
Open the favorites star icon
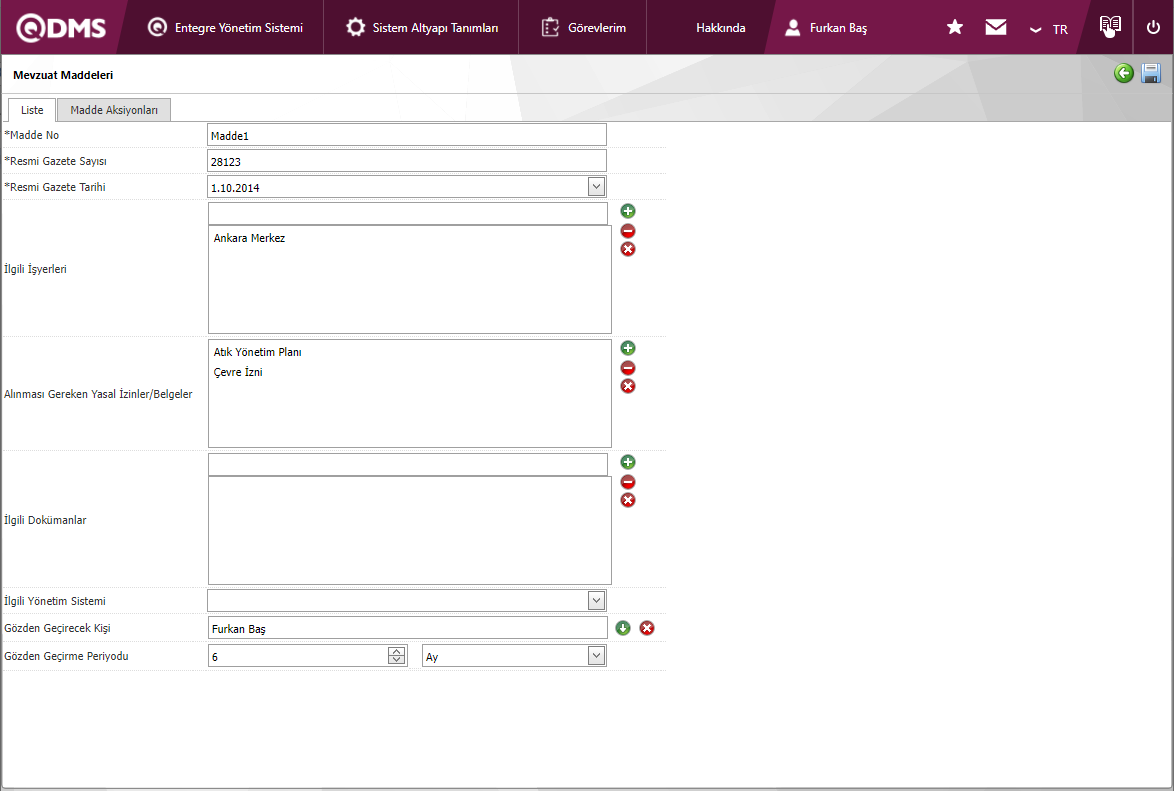tap(955, 27)
